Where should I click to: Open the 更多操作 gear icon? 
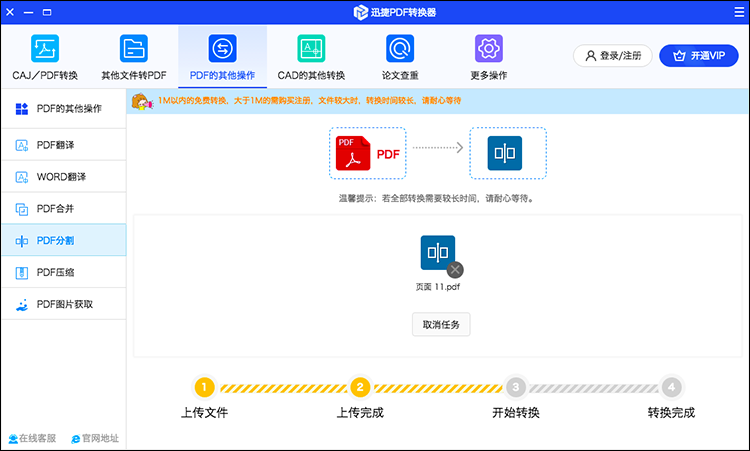tap(489, 48)
